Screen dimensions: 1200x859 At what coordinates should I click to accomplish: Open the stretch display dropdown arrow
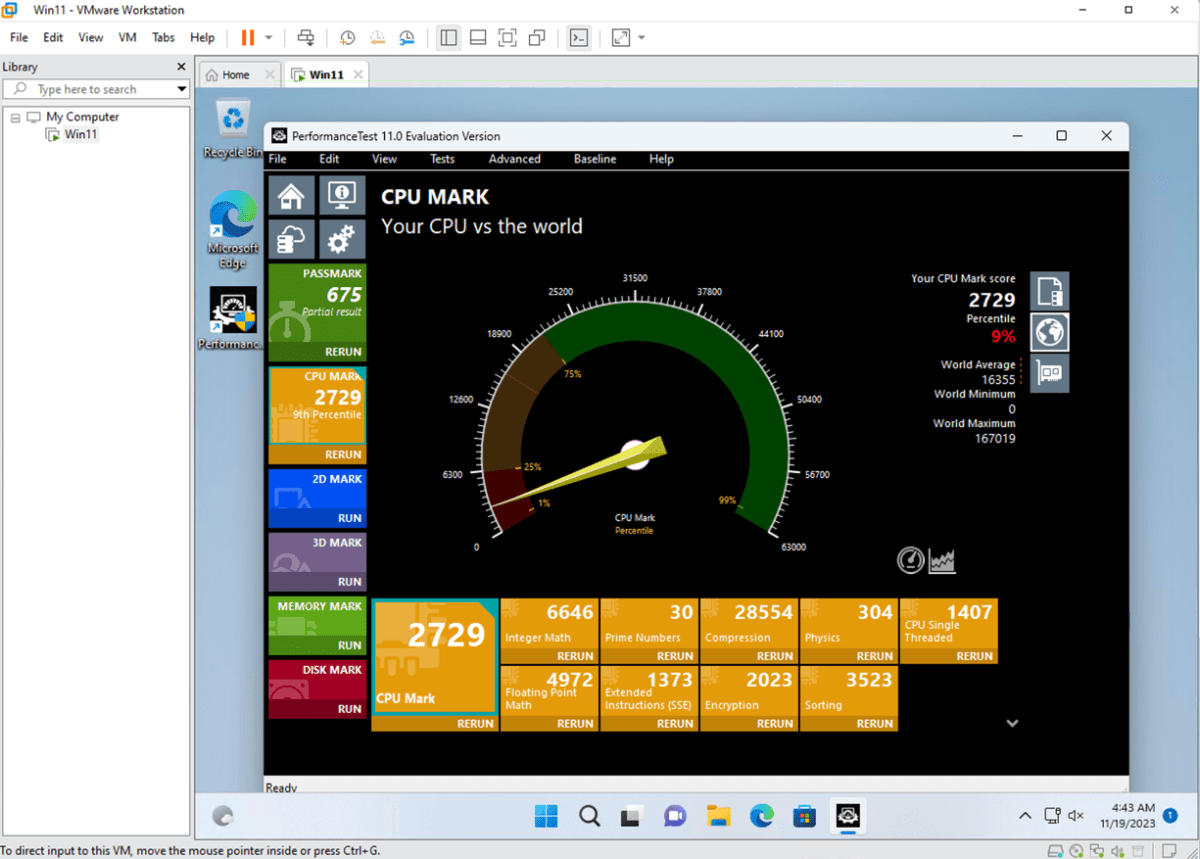pyautogui.click(x=641, y=38)
